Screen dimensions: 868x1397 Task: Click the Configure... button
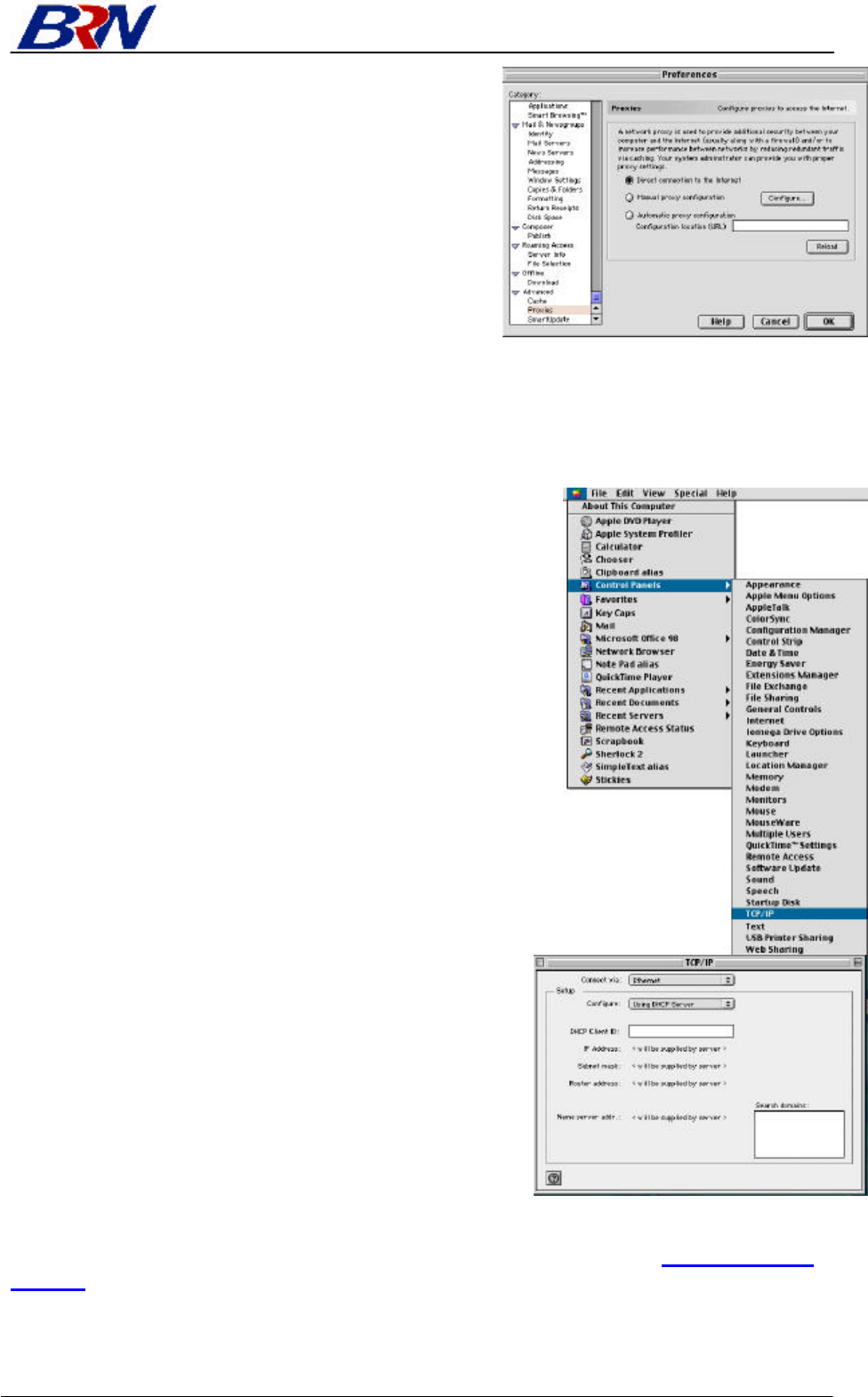(x=787, y=198)
